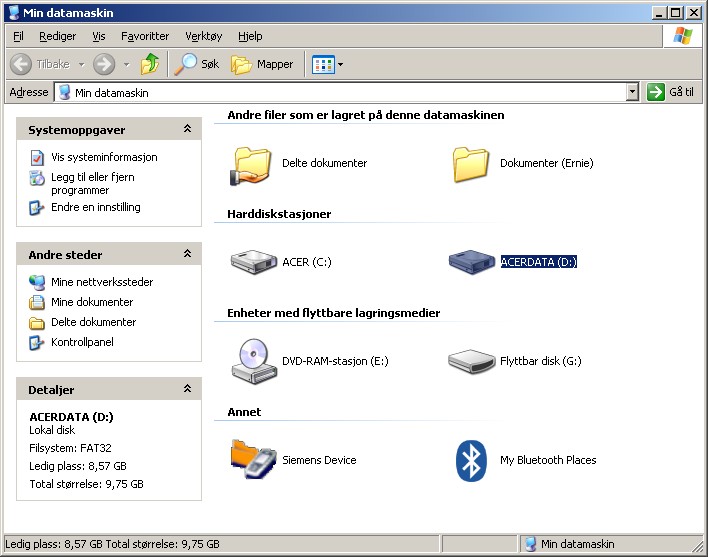The image size is (708, 557).
Task: Click the title bar computer icon
Action: coord(14,12)
